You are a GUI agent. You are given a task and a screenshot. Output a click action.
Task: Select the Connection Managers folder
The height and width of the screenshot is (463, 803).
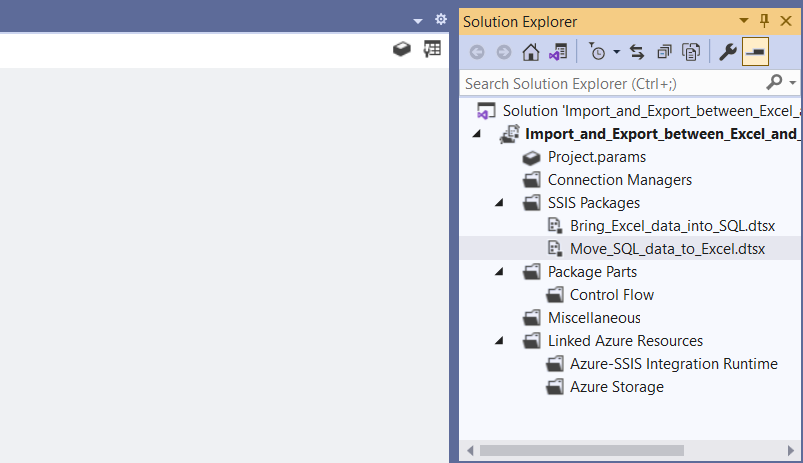(619, 180)
